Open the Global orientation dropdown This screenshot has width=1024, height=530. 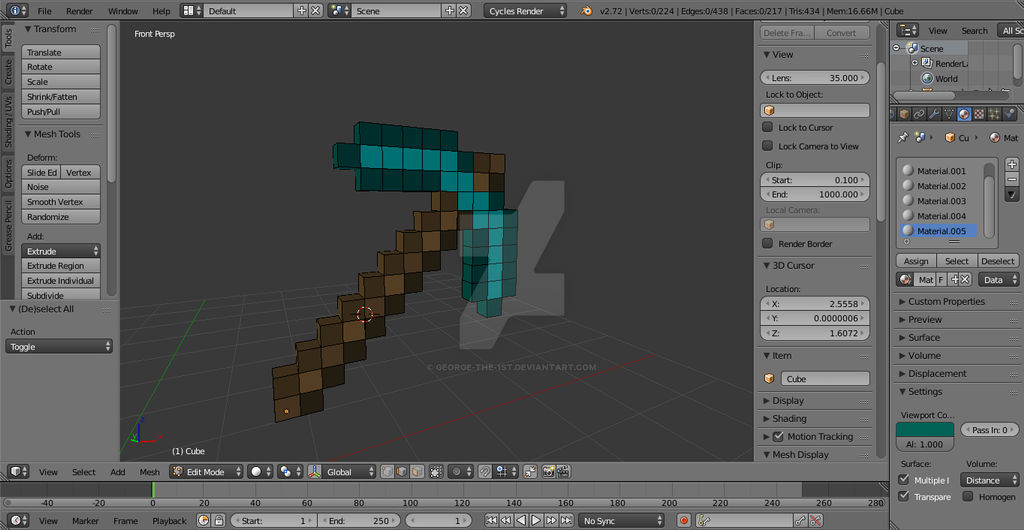coord(342,471)
